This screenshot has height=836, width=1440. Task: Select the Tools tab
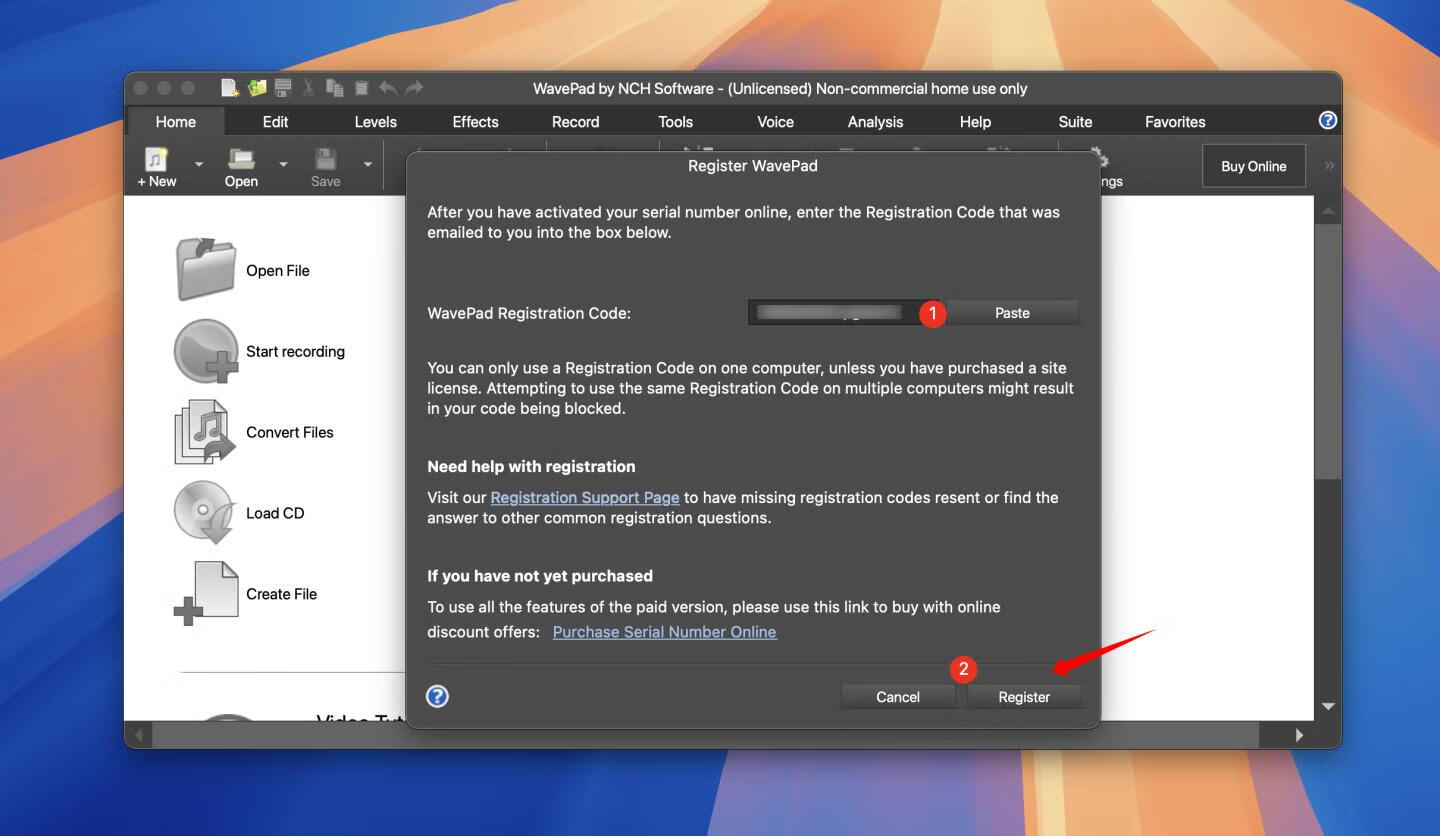point(675,122)
